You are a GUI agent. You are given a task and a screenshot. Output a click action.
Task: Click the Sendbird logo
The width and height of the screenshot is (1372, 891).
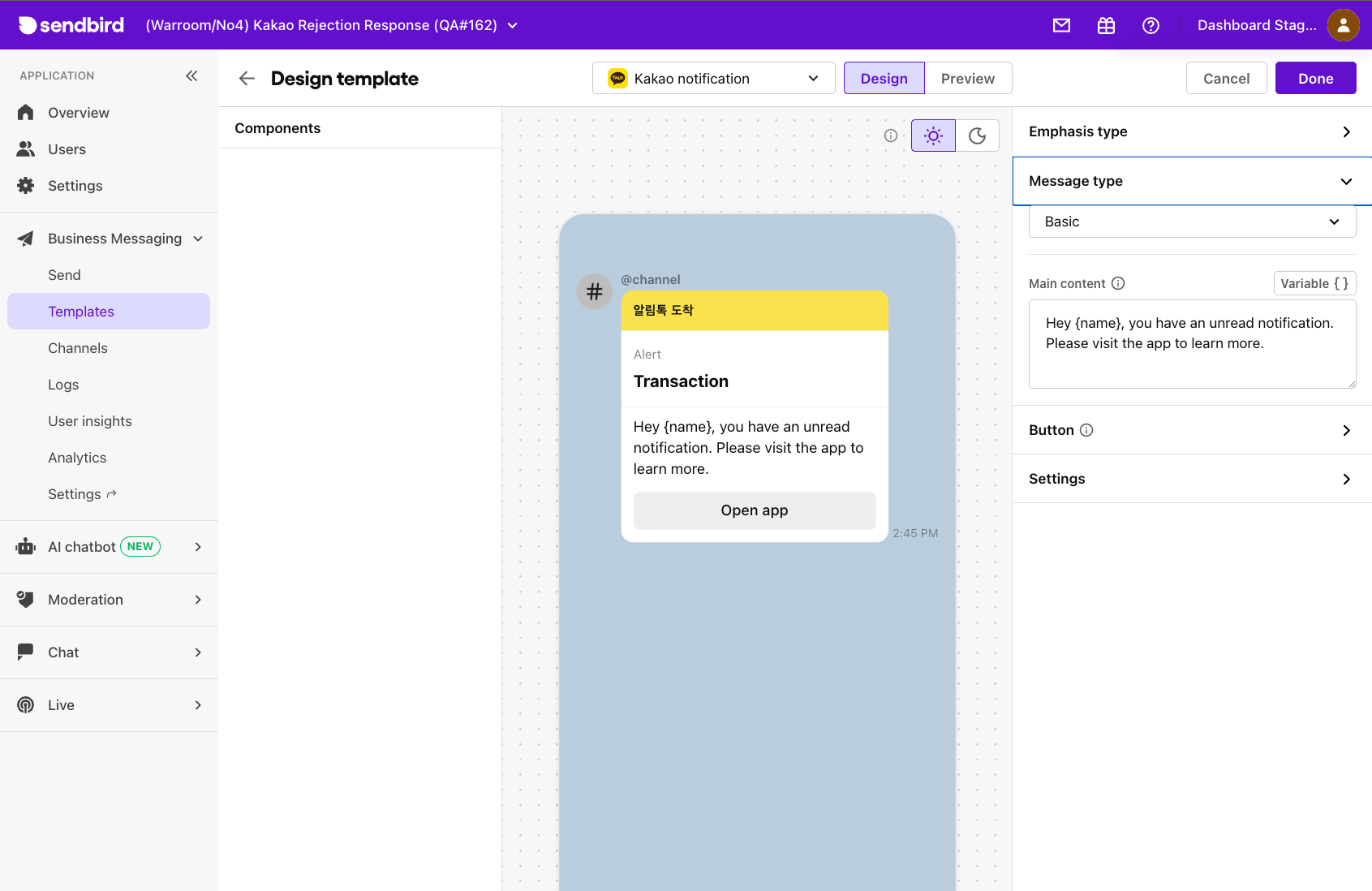coord(71,25)
